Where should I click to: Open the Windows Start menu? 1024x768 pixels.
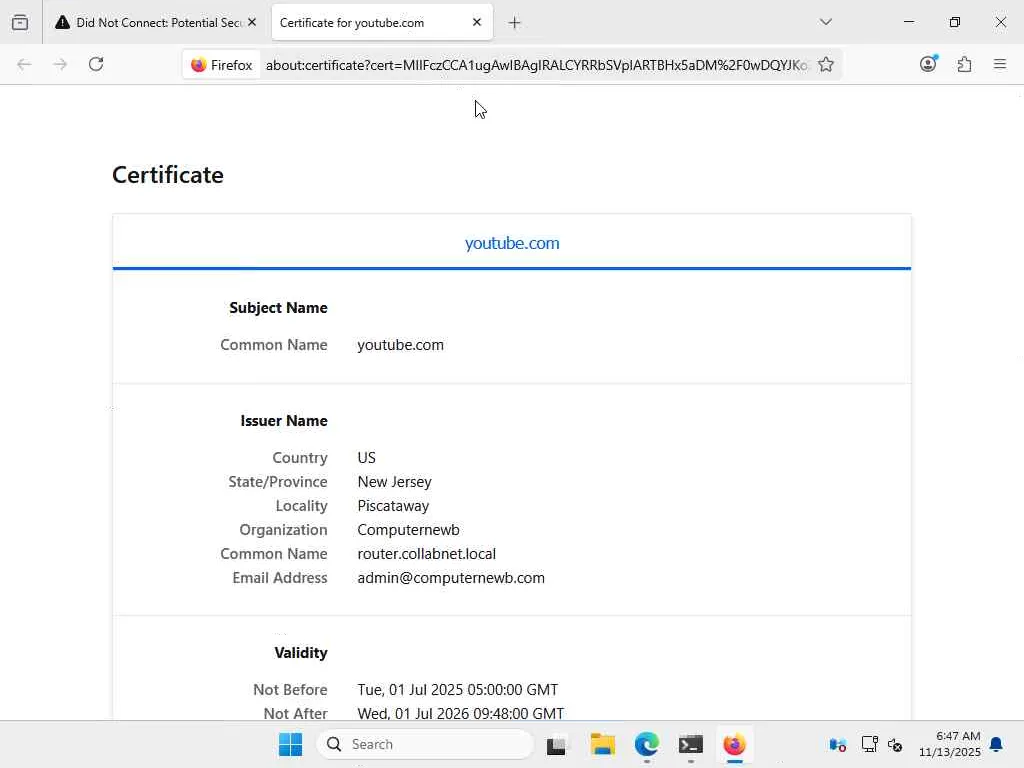click(x=291, y=744)
